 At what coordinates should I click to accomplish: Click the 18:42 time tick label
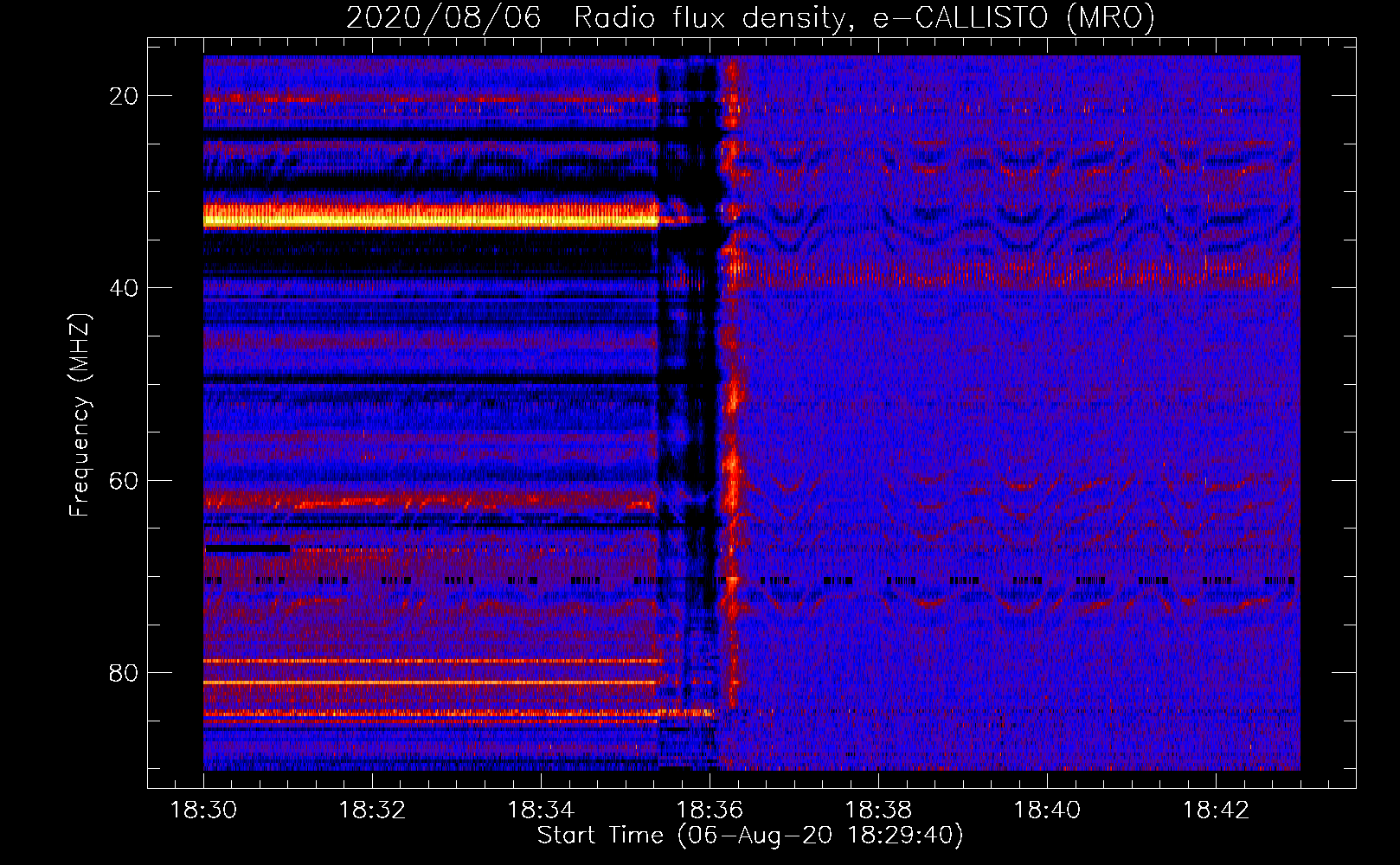click(1216, 811)
